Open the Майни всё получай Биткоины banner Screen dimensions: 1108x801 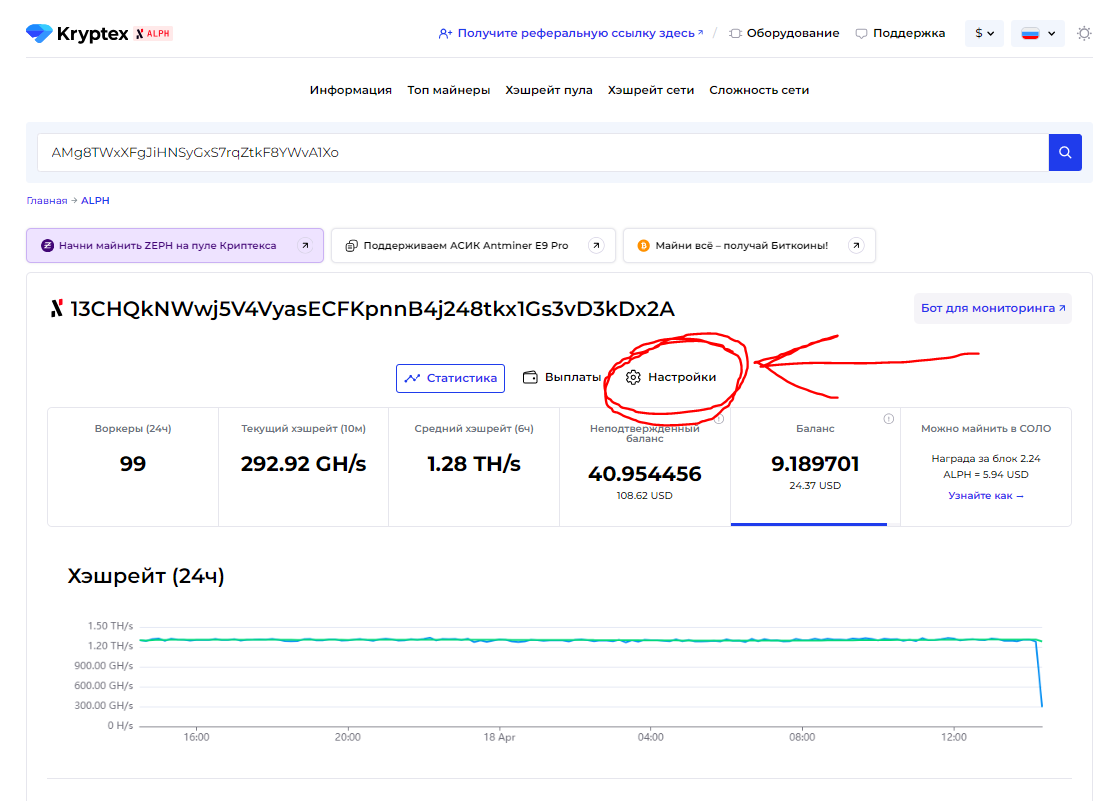749,246
